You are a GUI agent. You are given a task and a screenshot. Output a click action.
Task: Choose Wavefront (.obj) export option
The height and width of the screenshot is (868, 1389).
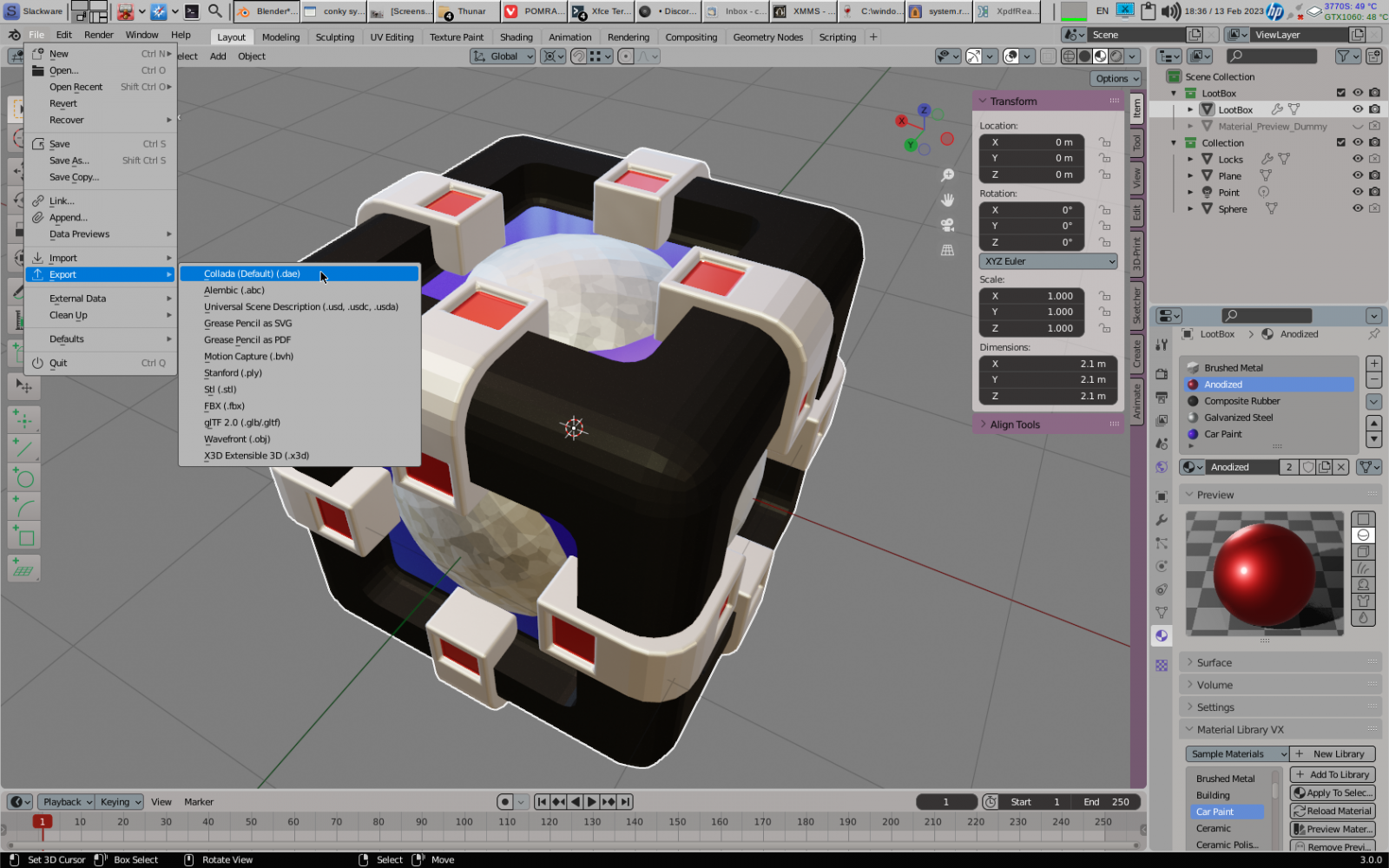click(x=237, y=439)
